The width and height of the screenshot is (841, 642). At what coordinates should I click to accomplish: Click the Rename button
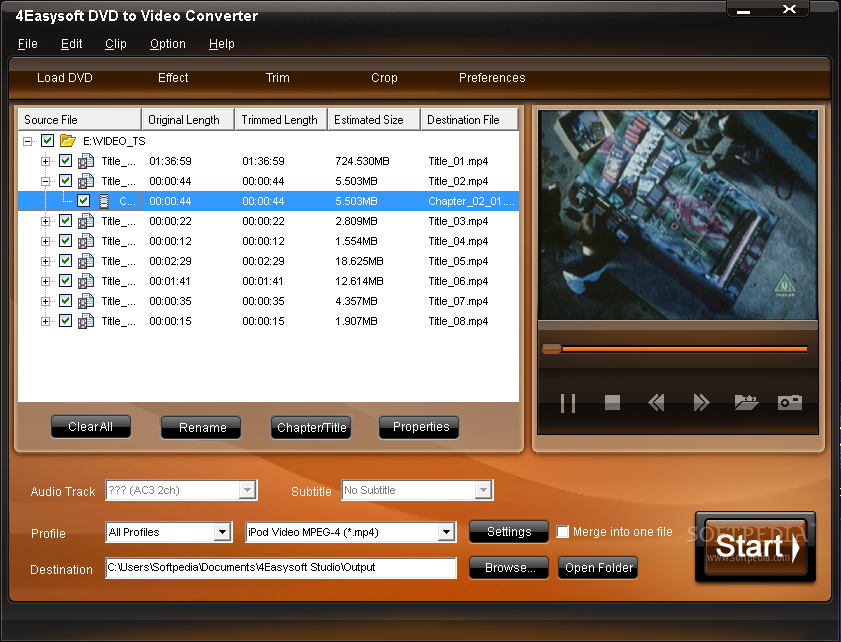click(x=201, y=427)
